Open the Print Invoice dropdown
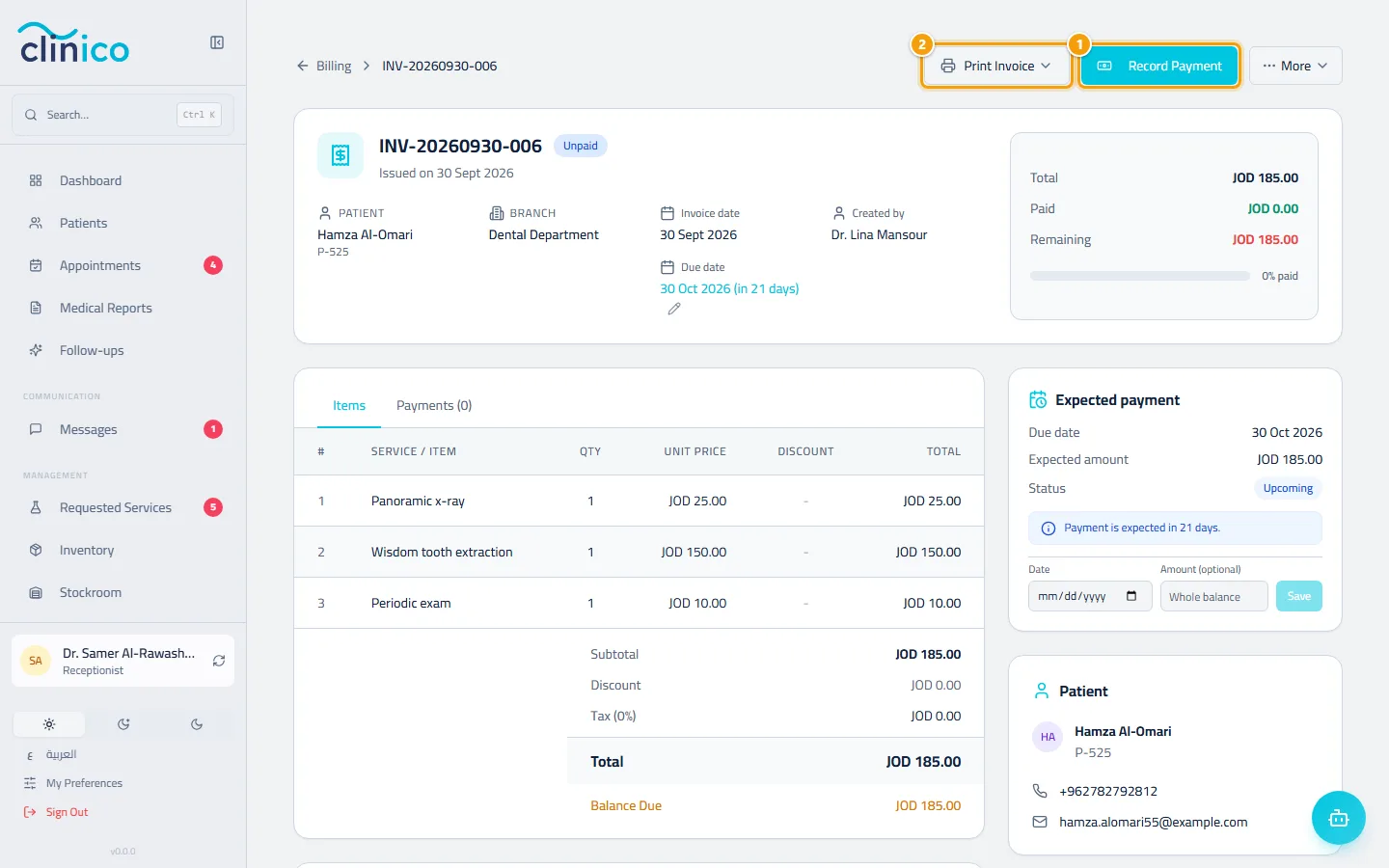 (996, 66)
